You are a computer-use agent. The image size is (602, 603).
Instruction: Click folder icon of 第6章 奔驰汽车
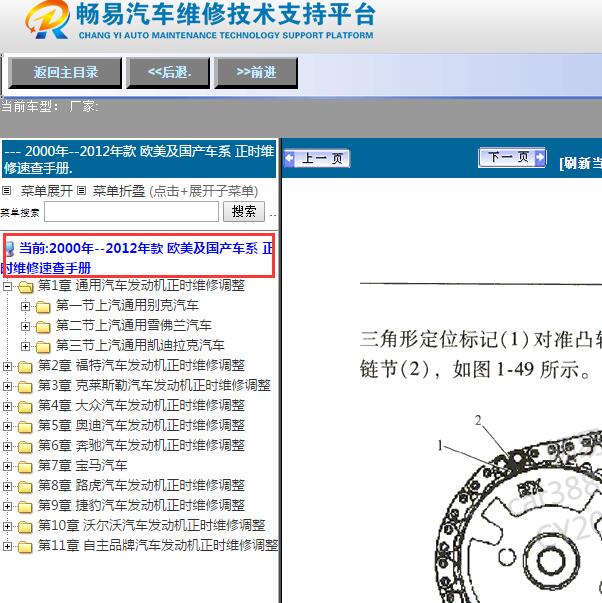point(25,447)
